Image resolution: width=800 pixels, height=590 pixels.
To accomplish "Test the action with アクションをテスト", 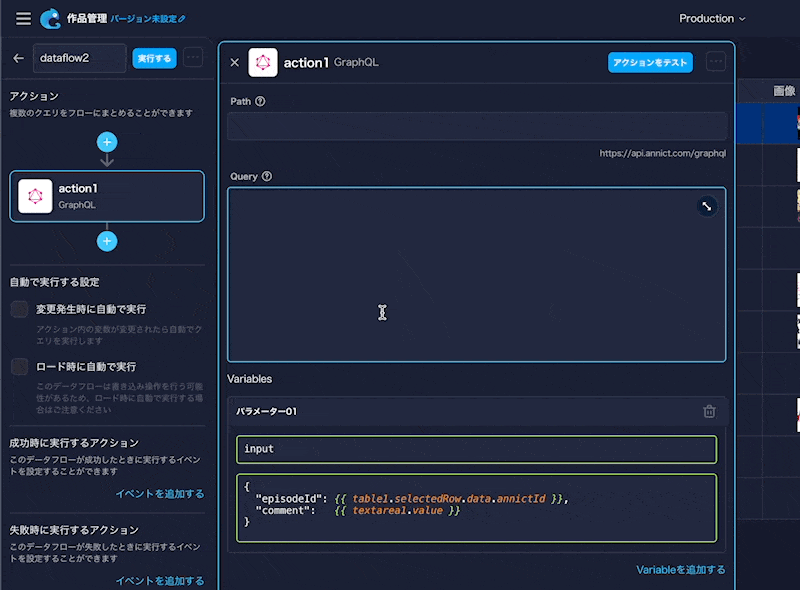I will click(x=650, y=62).
